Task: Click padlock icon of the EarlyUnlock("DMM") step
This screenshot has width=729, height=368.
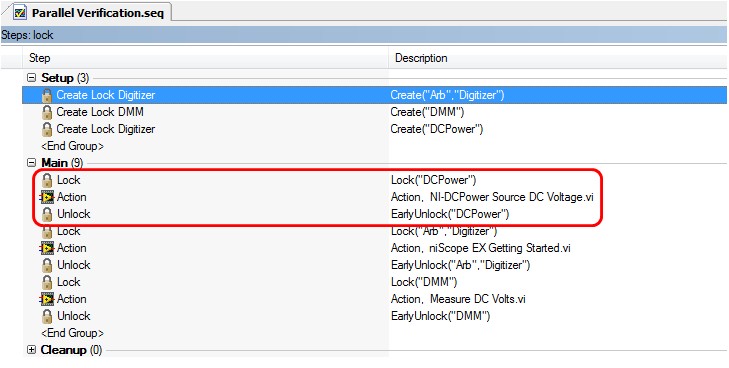Action: tap(47, 316)
